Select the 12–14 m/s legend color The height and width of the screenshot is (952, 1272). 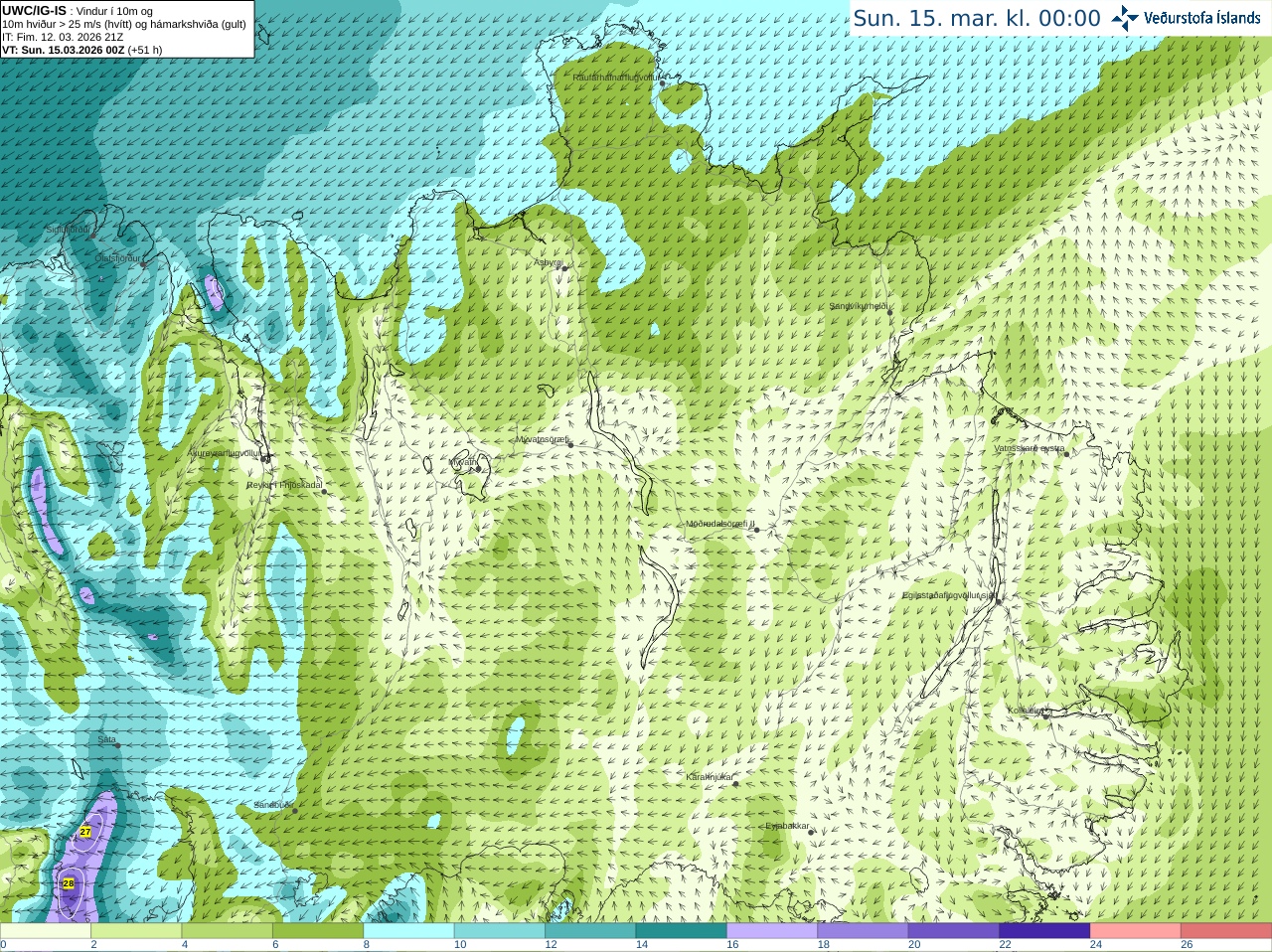[x=590, y=931]
